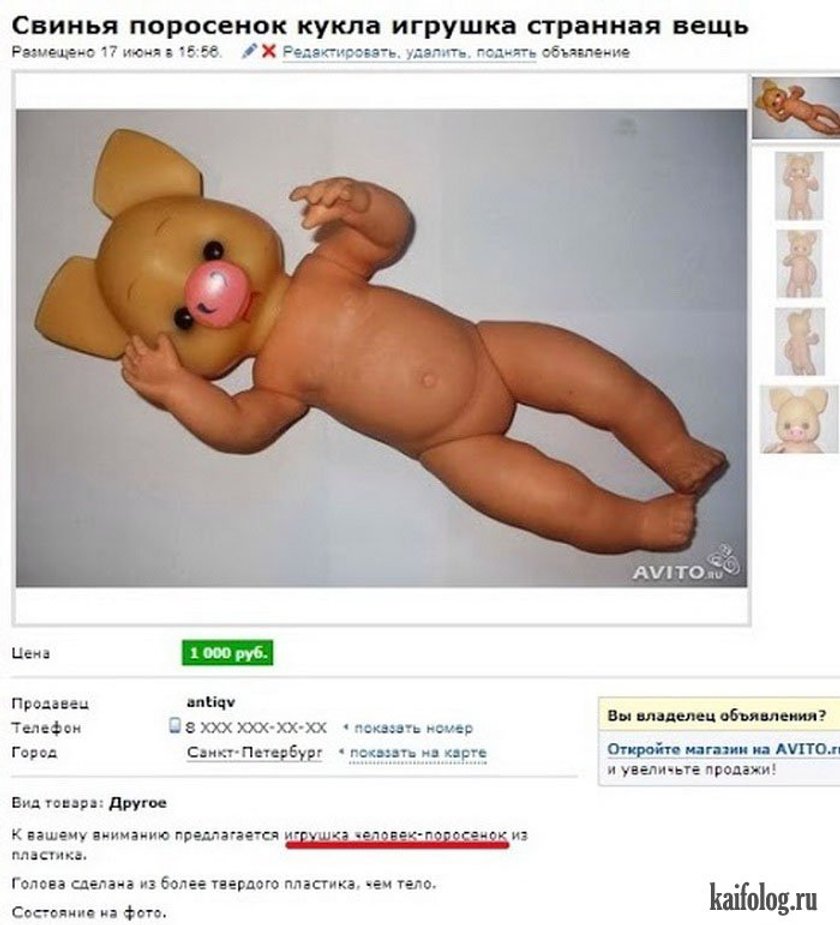Click the phone icon beside the number
This screenshot has height=925, width=840.
[x=175, y=726]
